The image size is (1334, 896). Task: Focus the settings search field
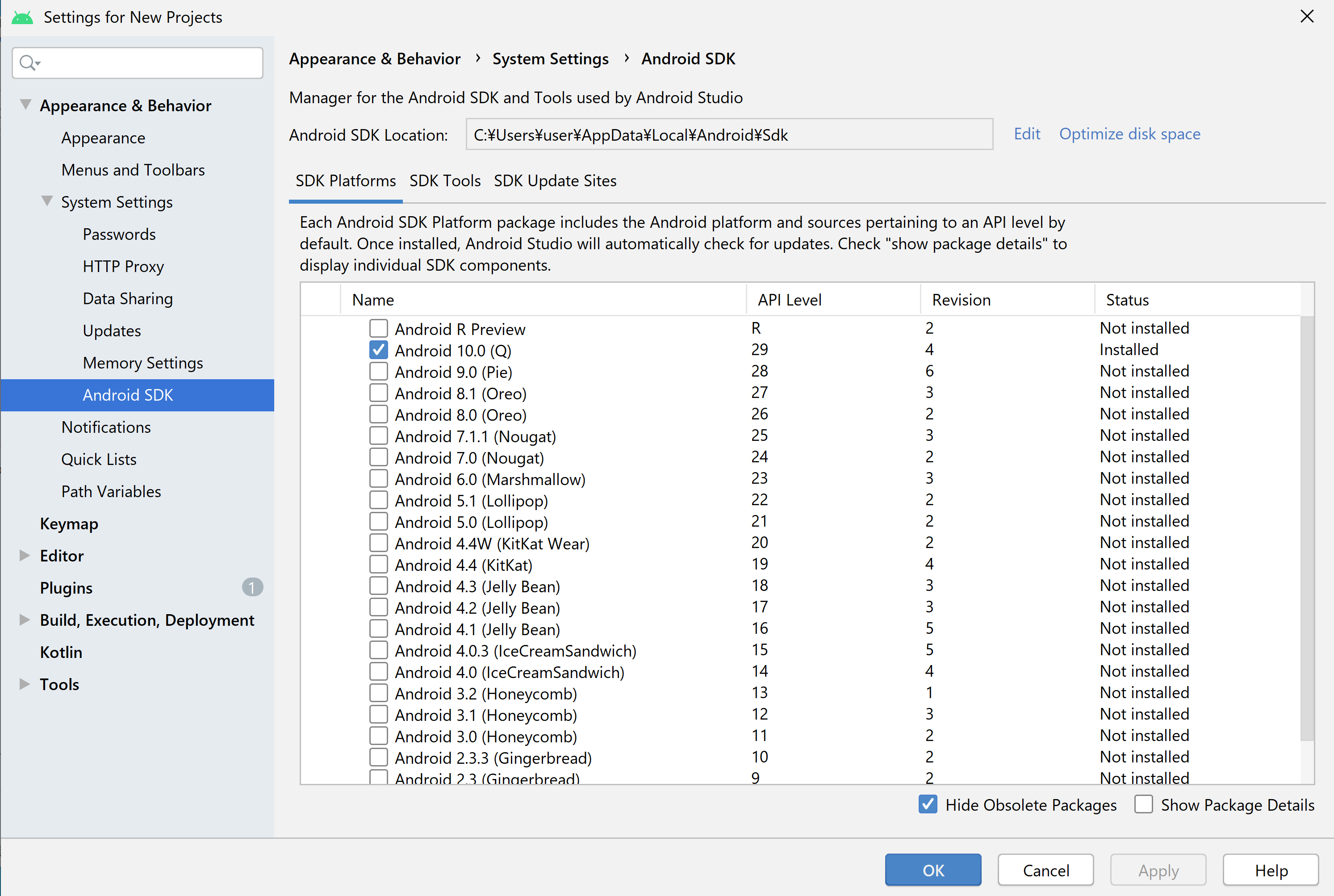pos(138,63)
